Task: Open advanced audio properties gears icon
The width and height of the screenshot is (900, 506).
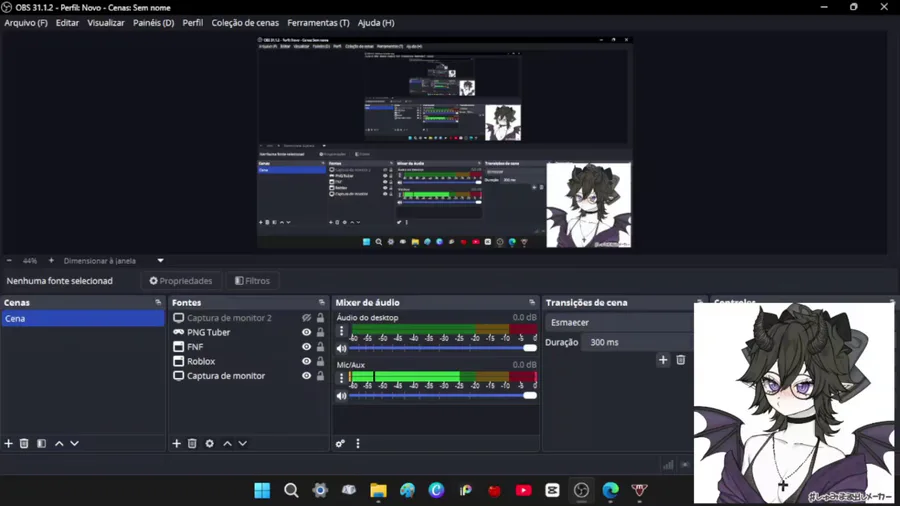Action: pos(340,443)
